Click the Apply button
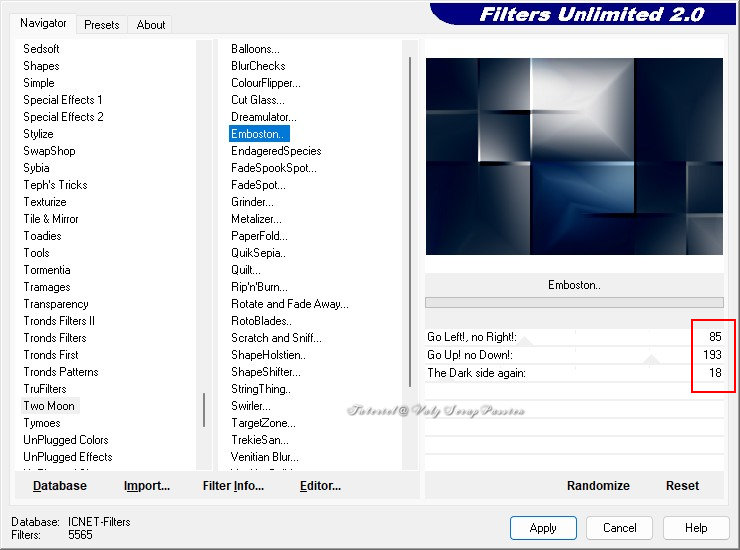This screenshot has height=550, width=740. [543, 528]
